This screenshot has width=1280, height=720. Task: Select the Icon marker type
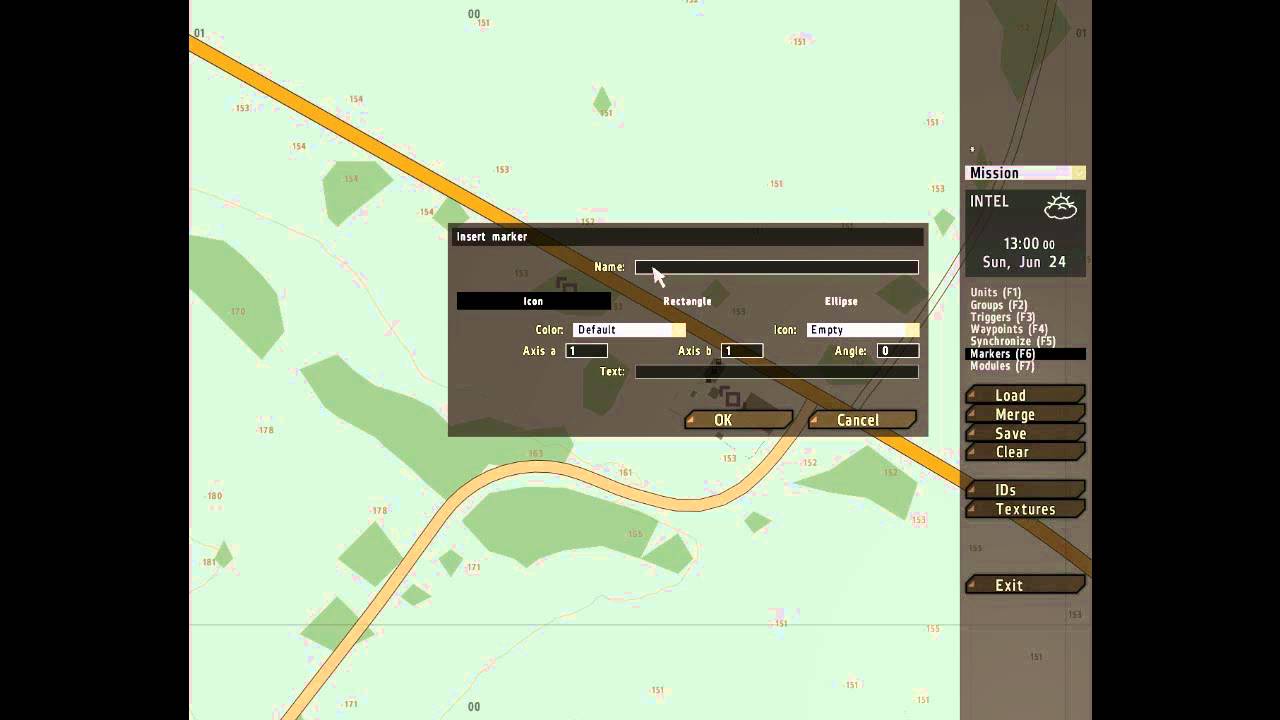coord(533,301)
